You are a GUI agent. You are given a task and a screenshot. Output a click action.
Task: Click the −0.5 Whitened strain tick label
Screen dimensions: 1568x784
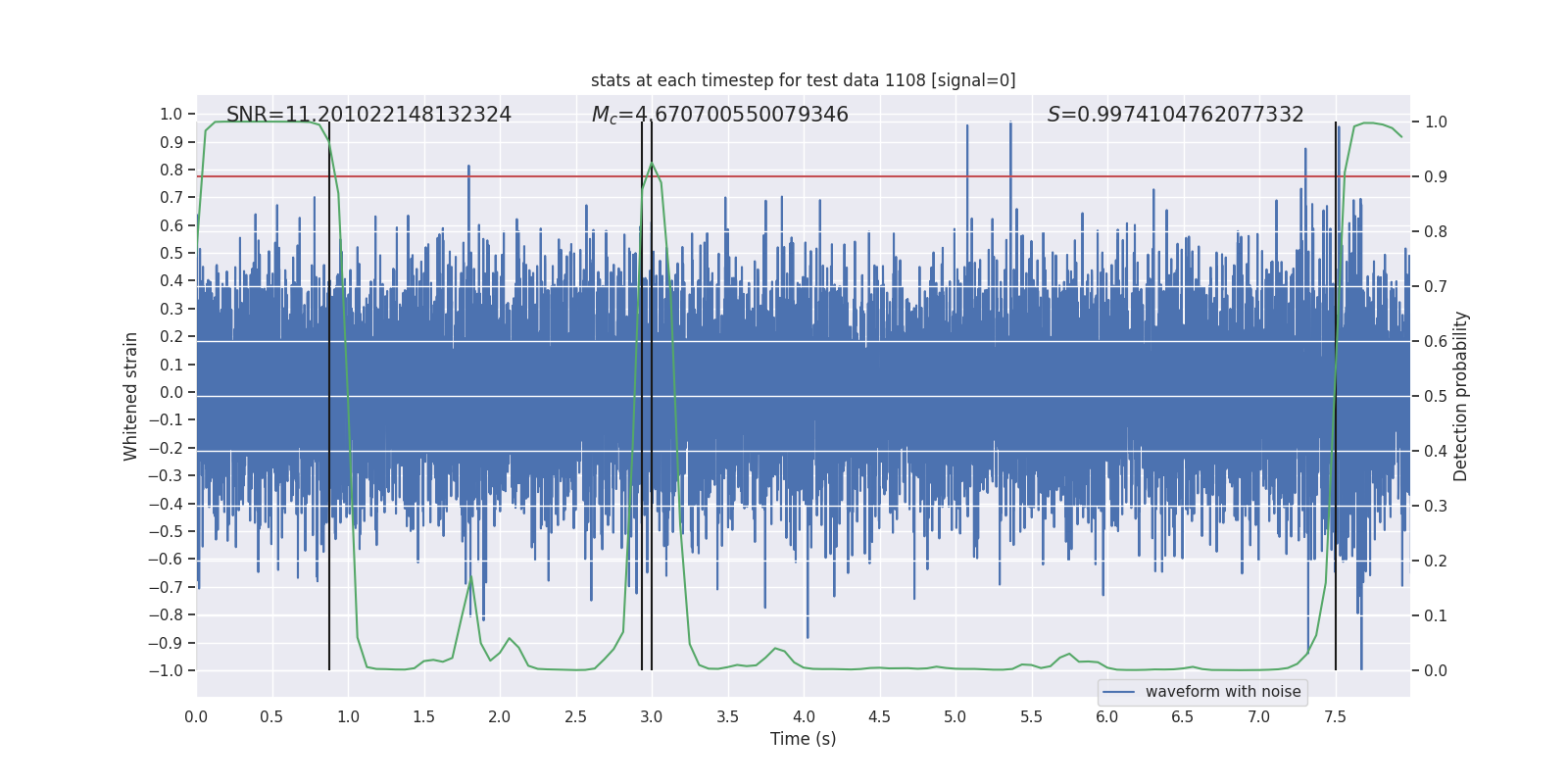166,531
